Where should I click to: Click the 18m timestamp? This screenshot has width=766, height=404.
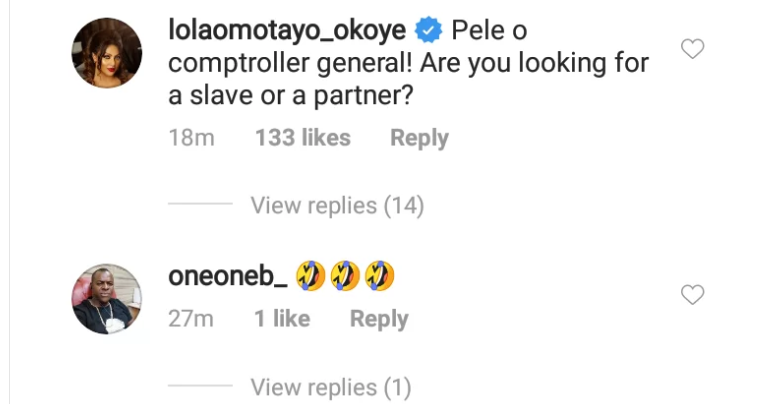192,138
